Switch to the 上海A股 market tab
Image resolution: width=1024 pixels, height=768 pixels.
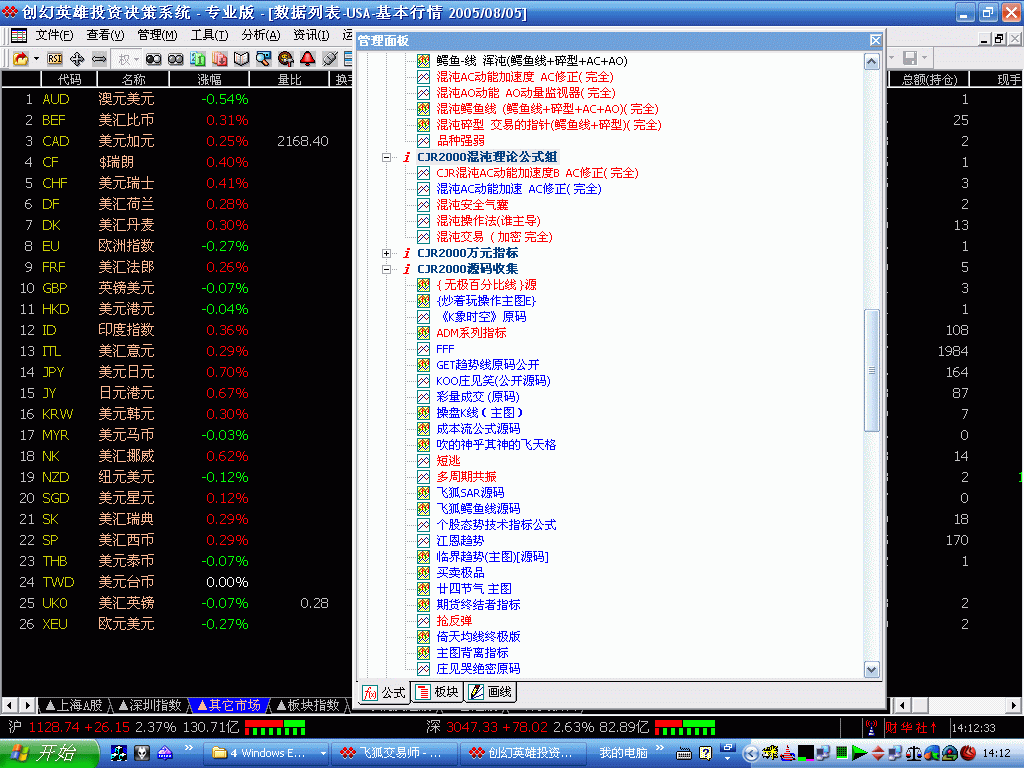click(73, 705)
